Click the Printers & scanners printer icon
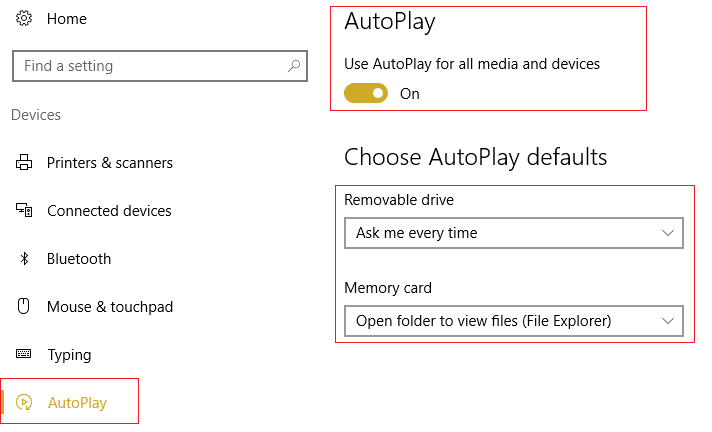 24,162
